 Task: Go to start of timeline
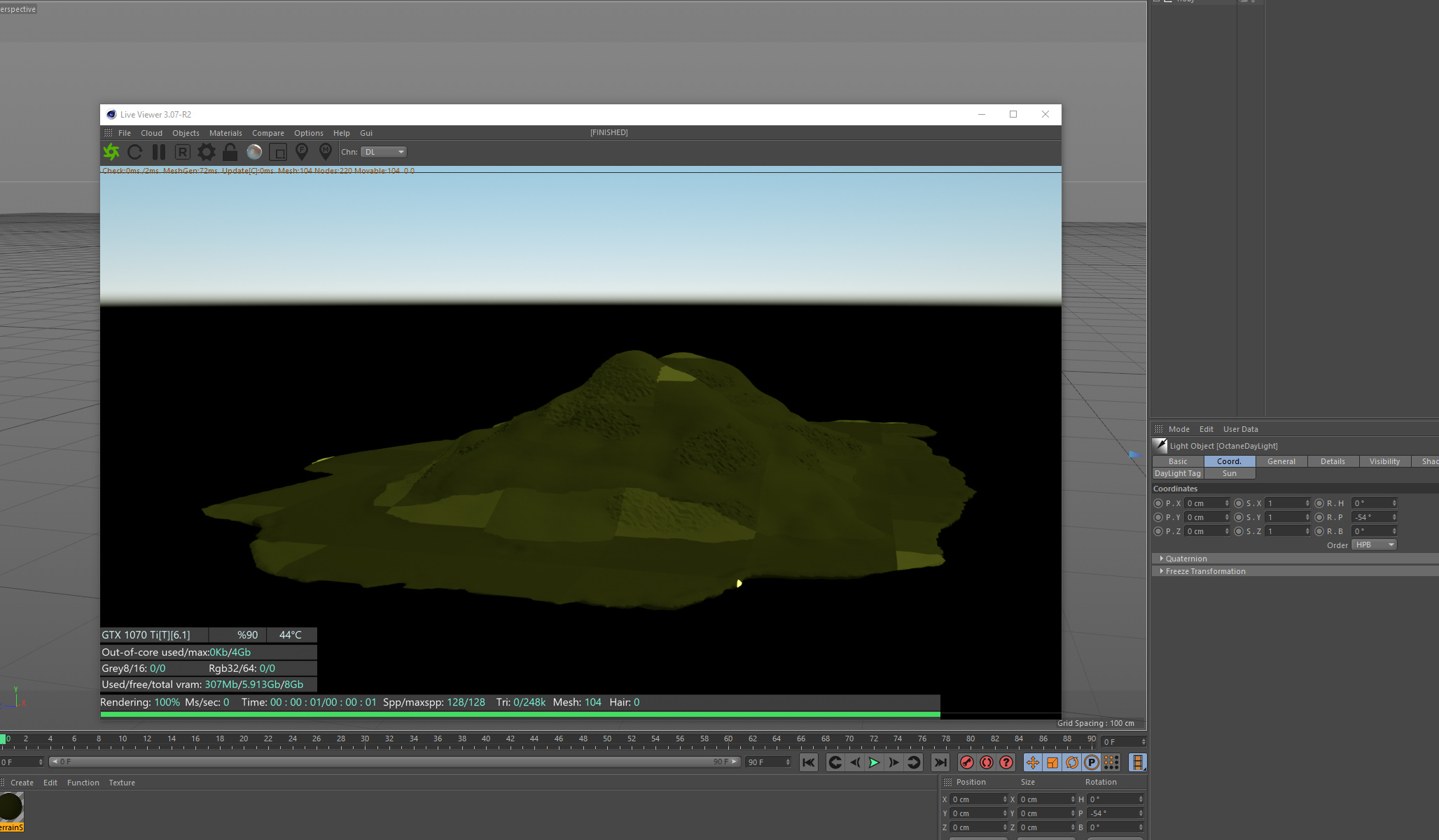tap(809, 762)
